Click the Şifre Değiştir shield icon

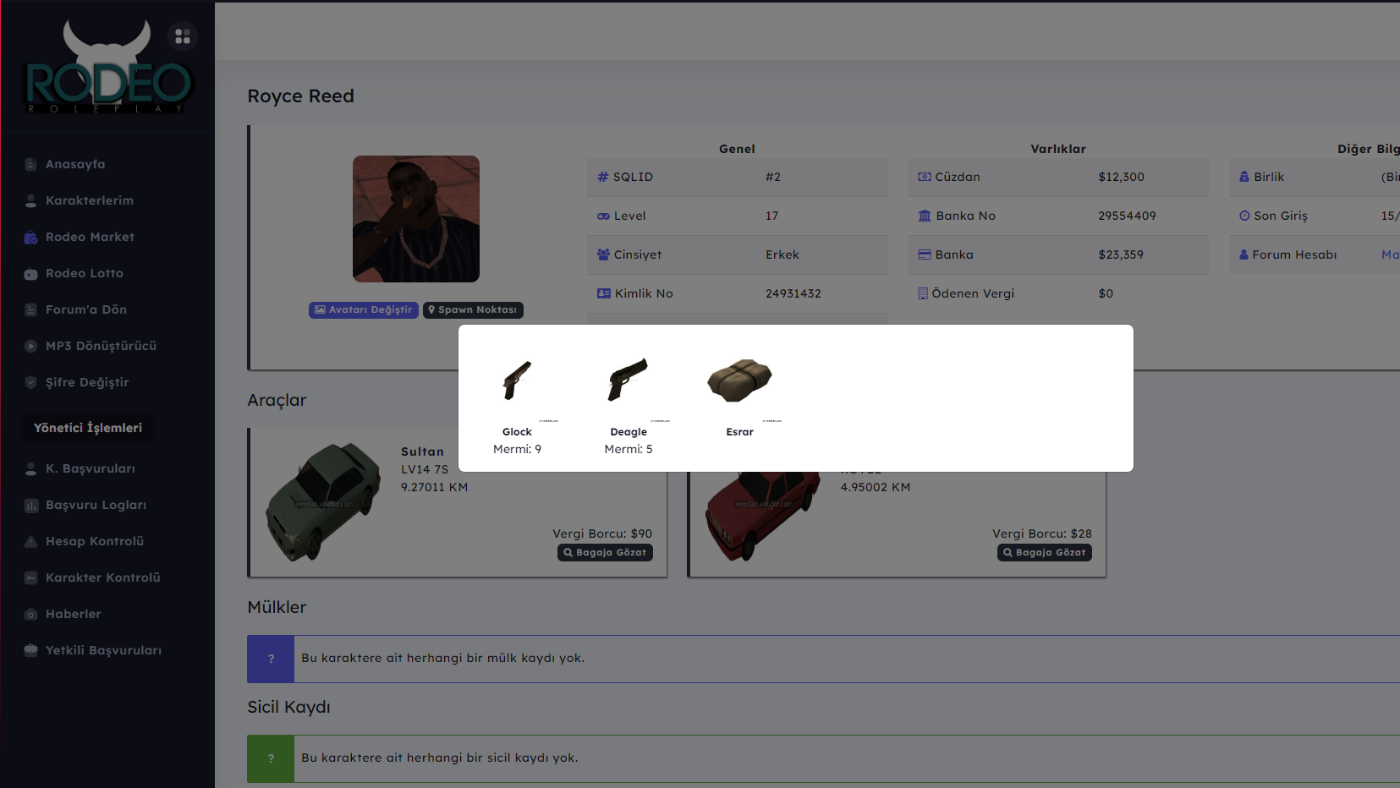31,383
